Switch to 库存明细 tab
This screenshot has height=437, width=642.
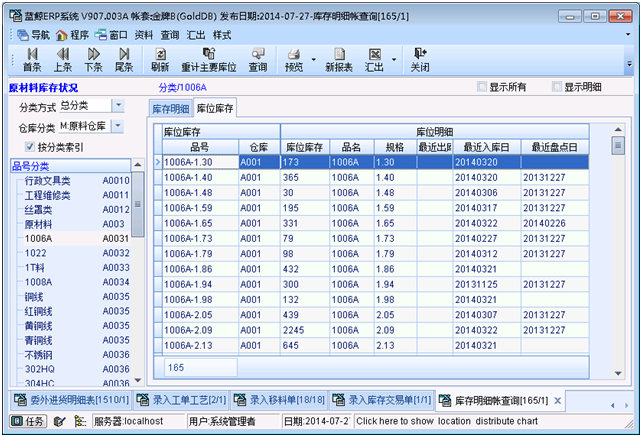coord(171,109)
